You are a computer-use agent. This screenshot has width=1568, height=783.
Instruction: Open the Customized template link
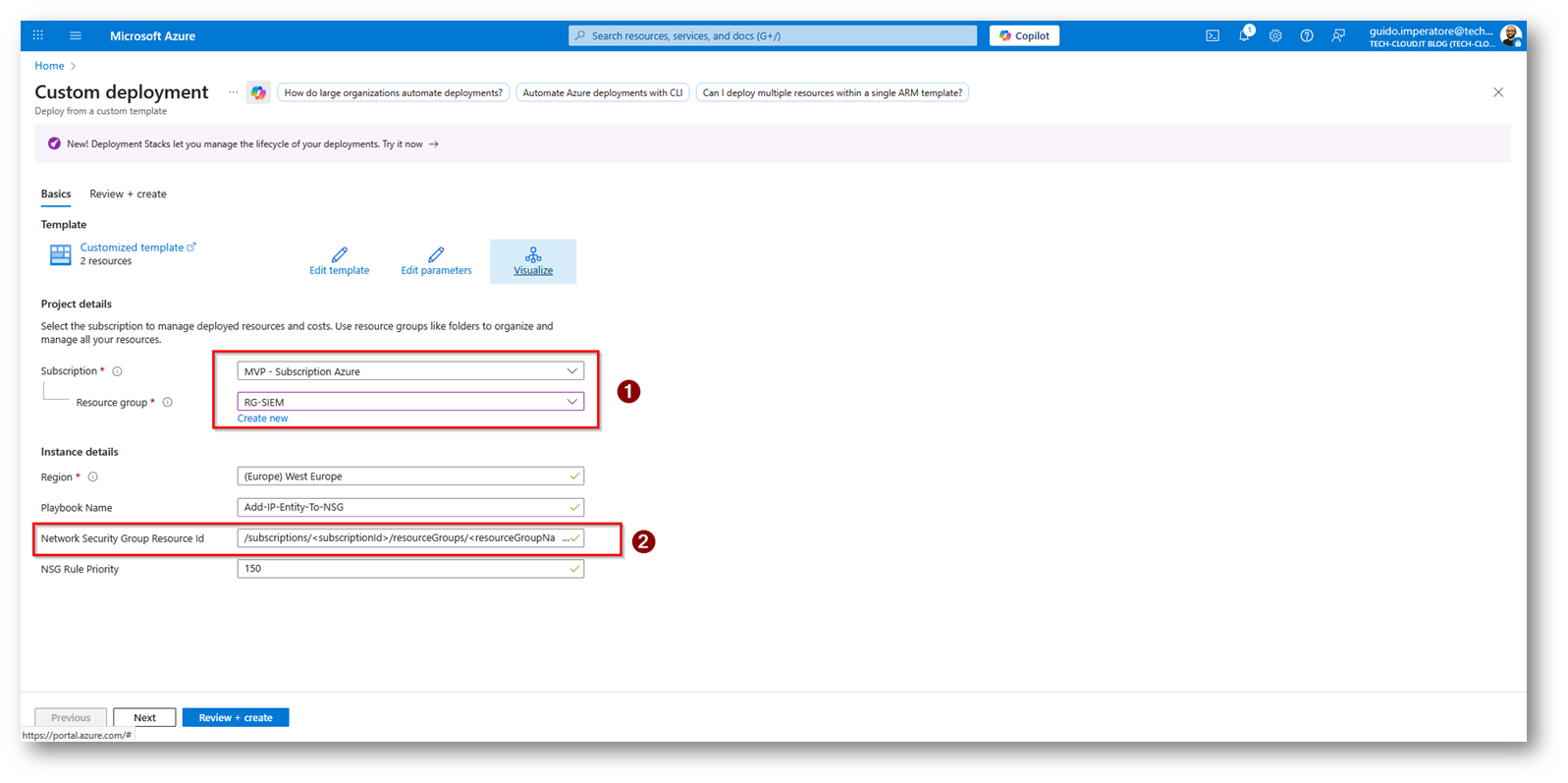[137, 248]
